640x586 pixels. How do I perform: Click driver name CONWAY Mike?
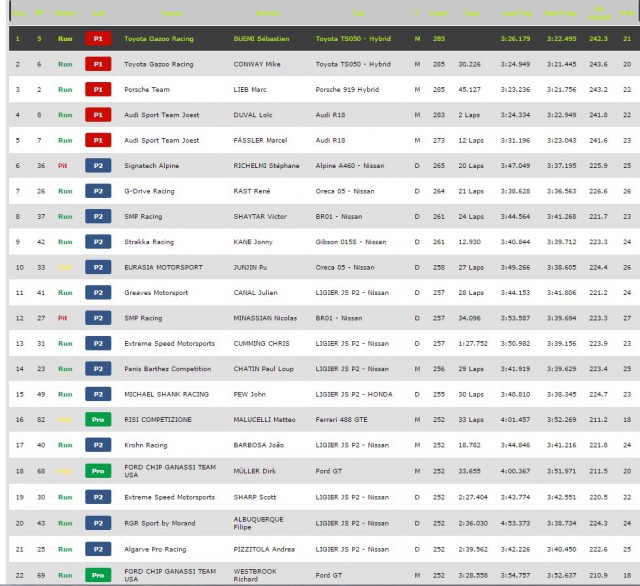(x=257, y=64)
